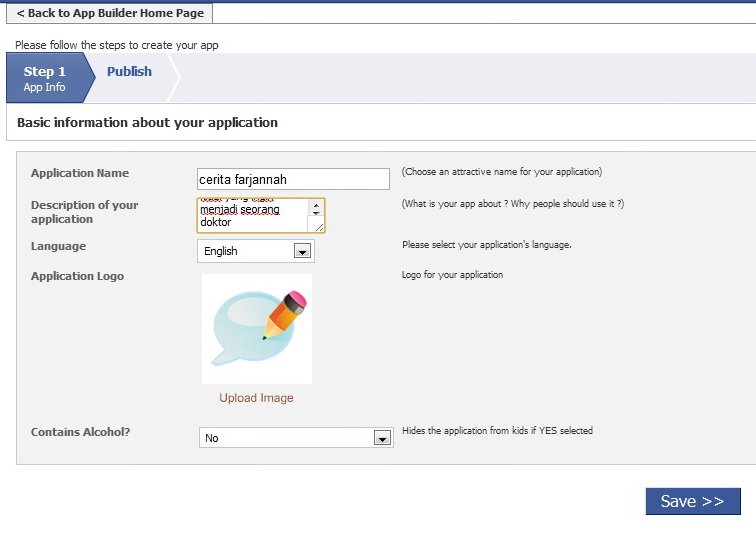Click the Application Logo label
Image resolution: width=756 pixels, height=536 pixels.
coord(77,276)
